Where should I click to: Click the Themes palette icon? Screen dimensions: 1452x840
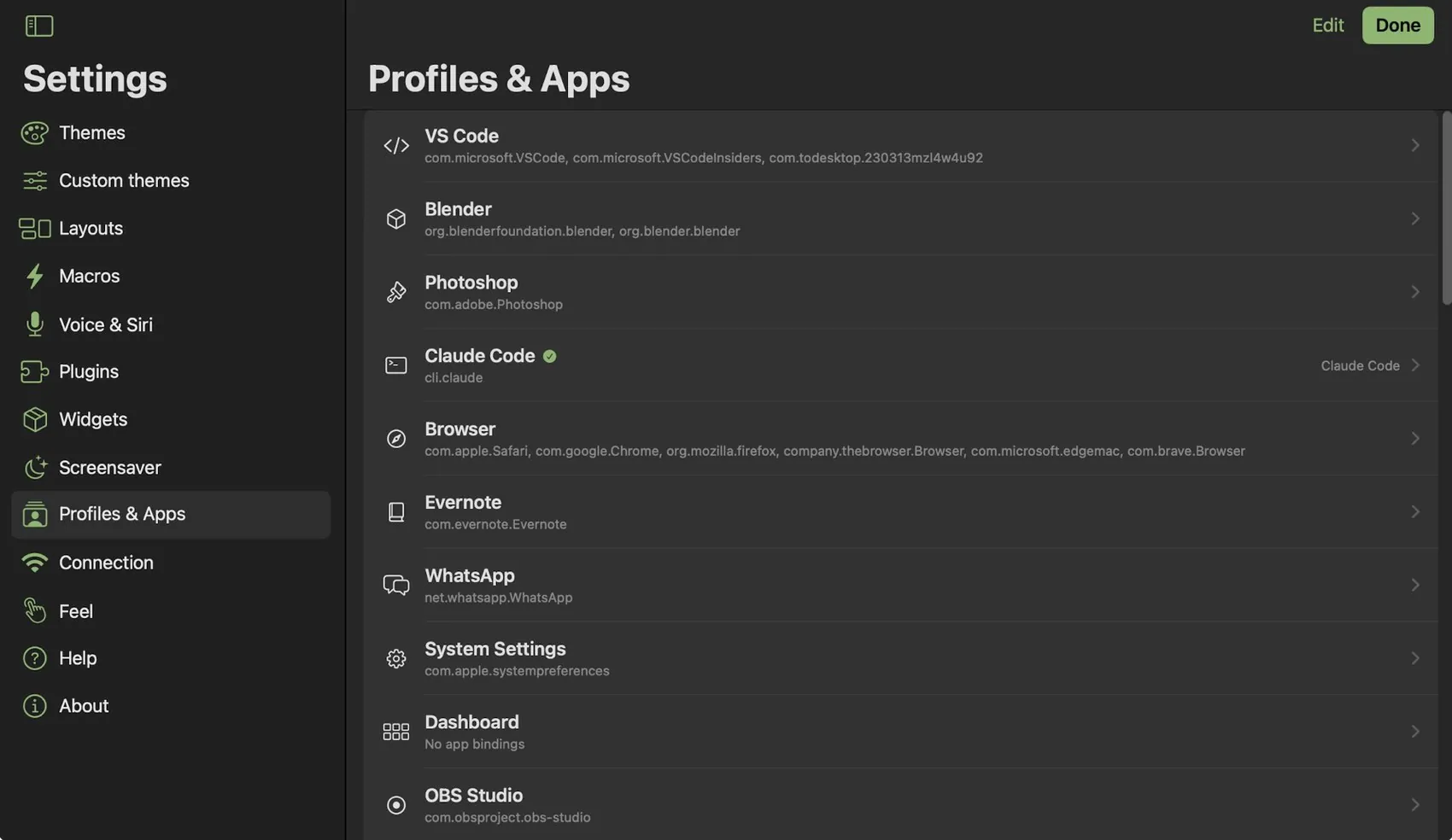pos(34,133)
